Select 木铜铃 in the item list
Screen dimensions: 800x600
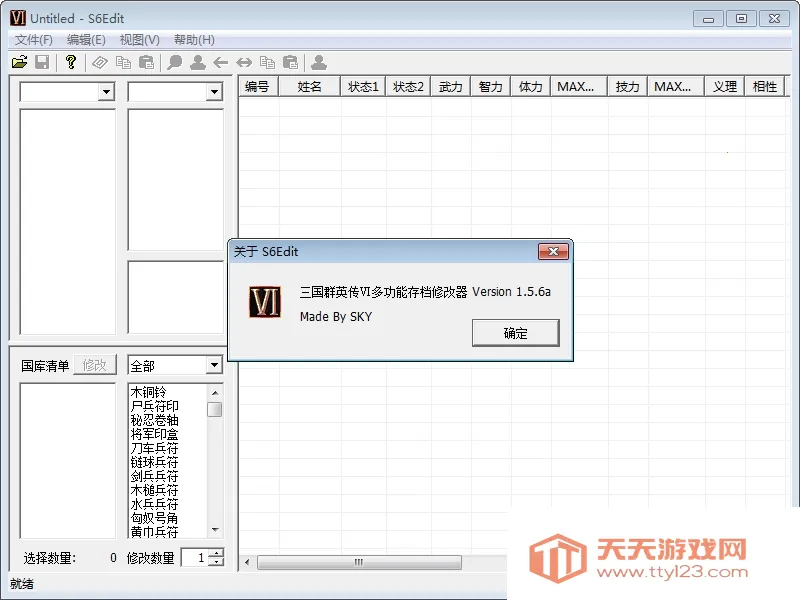150,393
